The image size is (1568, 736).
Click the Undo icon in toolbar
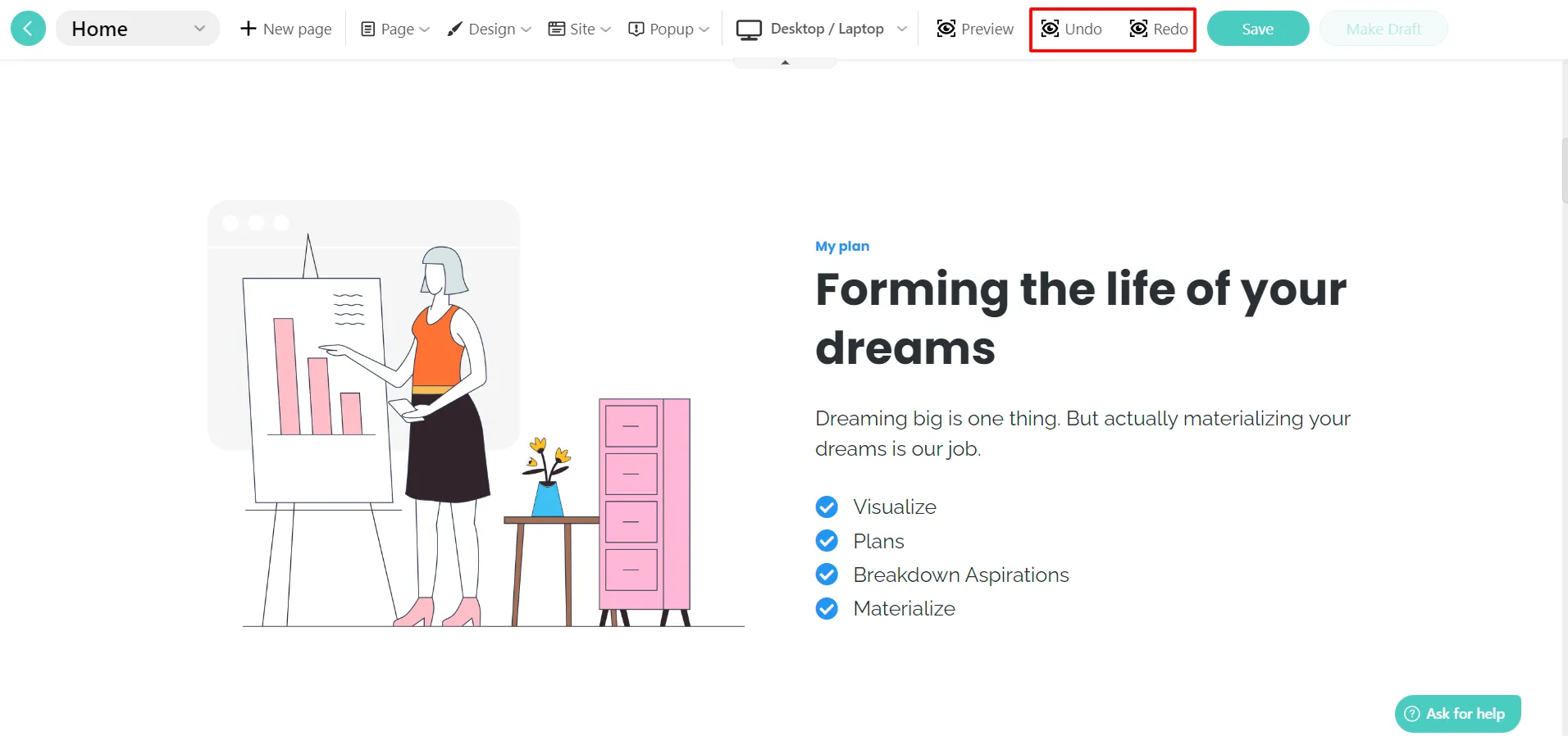(1050, 29)
